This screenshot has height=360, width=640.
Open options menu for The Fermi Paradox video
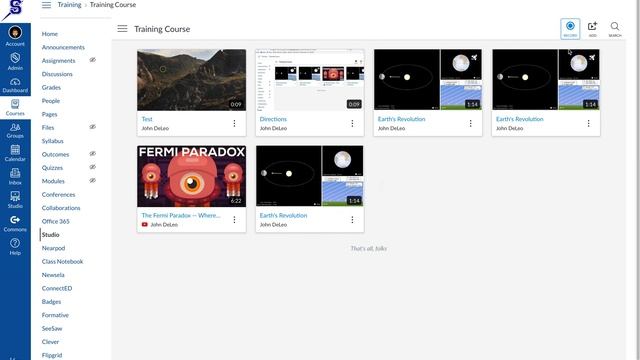click(234, 220)
